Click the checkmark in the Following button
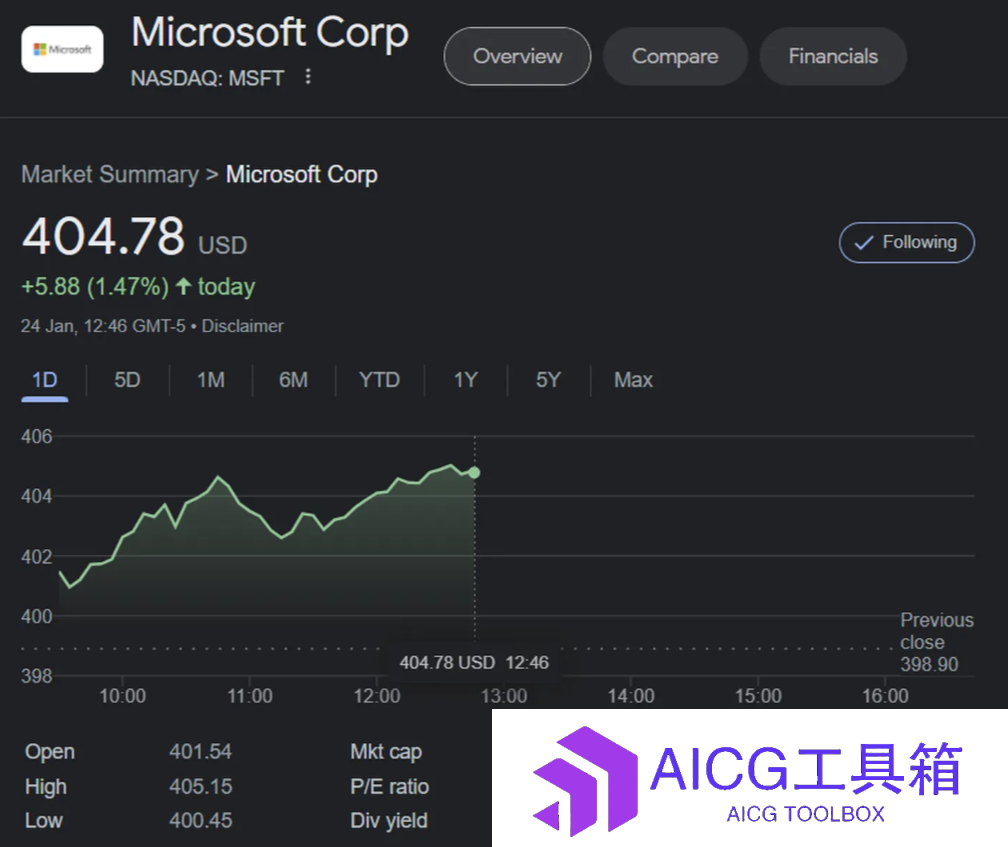The height and width of the screenshot is (847, 1008). [x=863, y=243]
